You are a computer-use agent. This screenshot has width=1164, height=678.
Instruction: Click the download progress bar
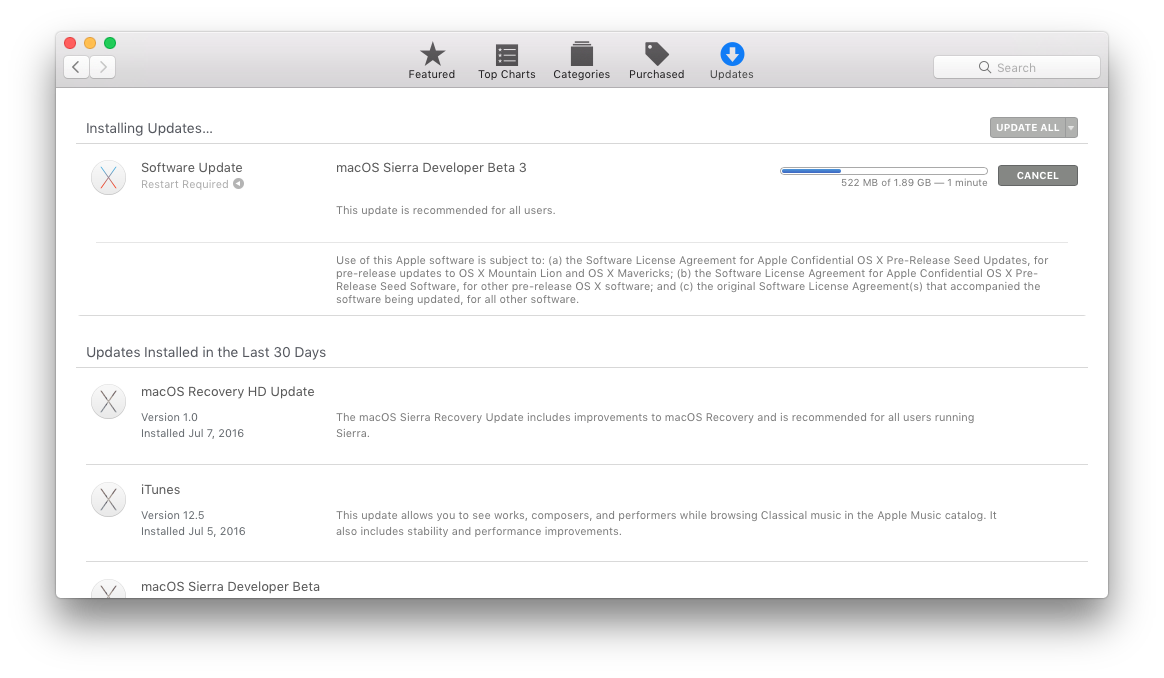pyautogui.click(x=883, y=171)
